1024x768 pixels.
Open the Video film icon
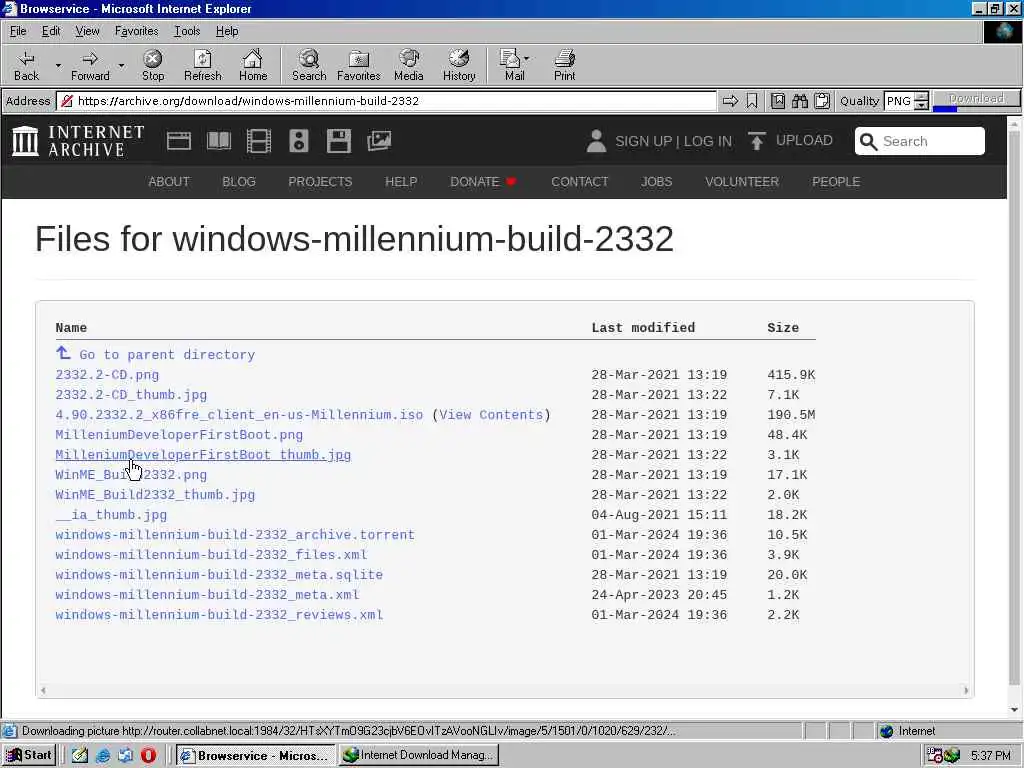click(x=259, y=141)
